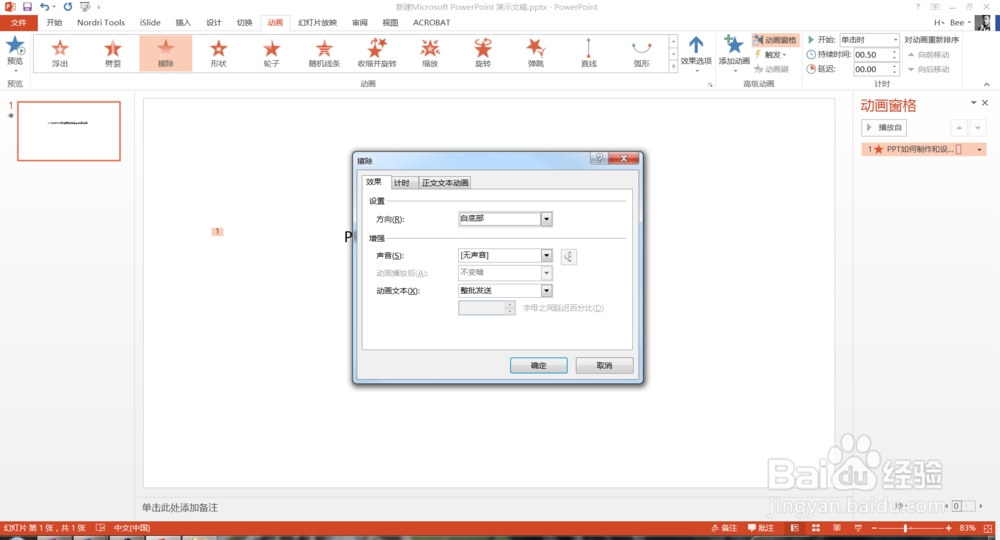Image resolution: width=1000 pixels, height=540 pixels.
Task: Select the 形状 (Shape) animation effect
Action: (219, 53)
